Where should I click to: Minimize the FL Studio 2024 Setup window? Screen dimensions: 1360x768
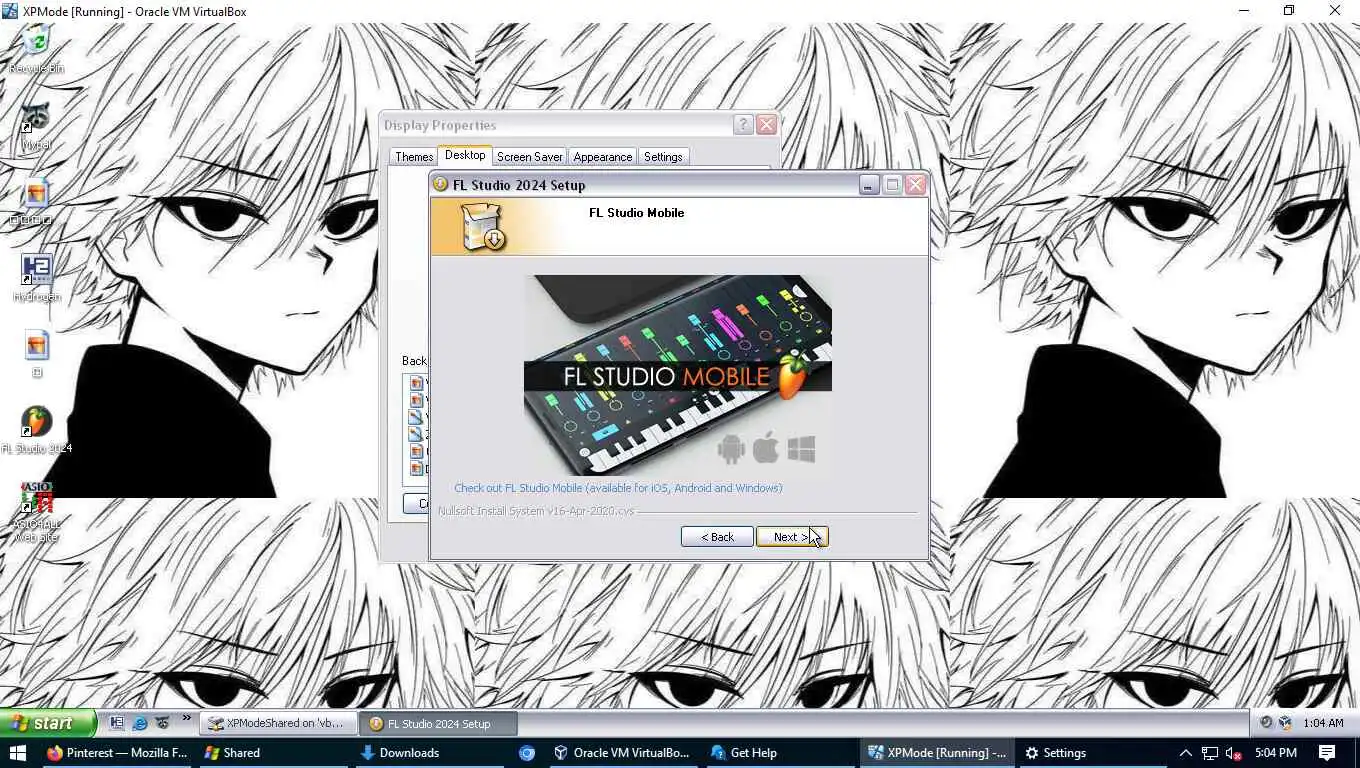(869, 185)
